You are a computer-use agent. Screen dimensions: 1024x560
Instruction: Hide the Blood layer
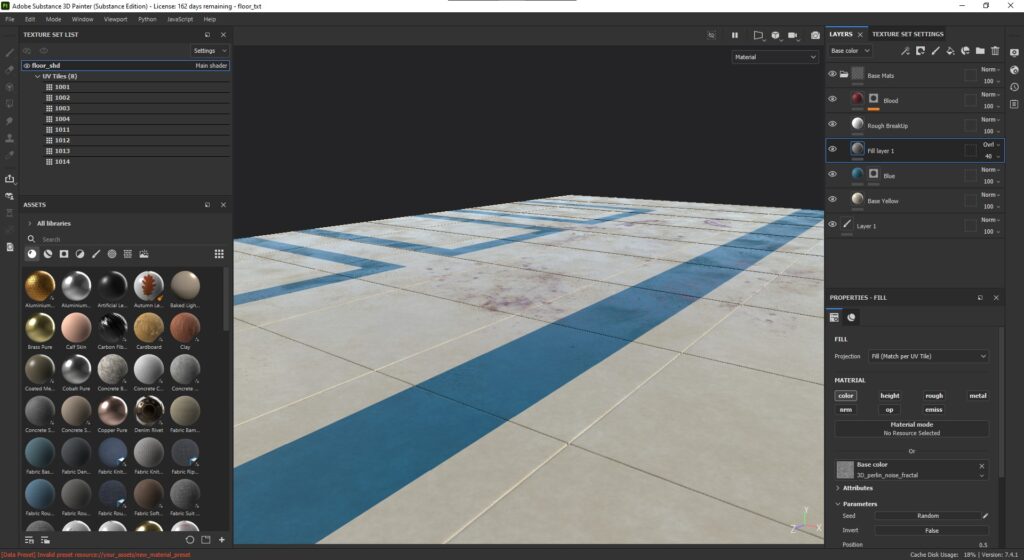pos(832,99)
